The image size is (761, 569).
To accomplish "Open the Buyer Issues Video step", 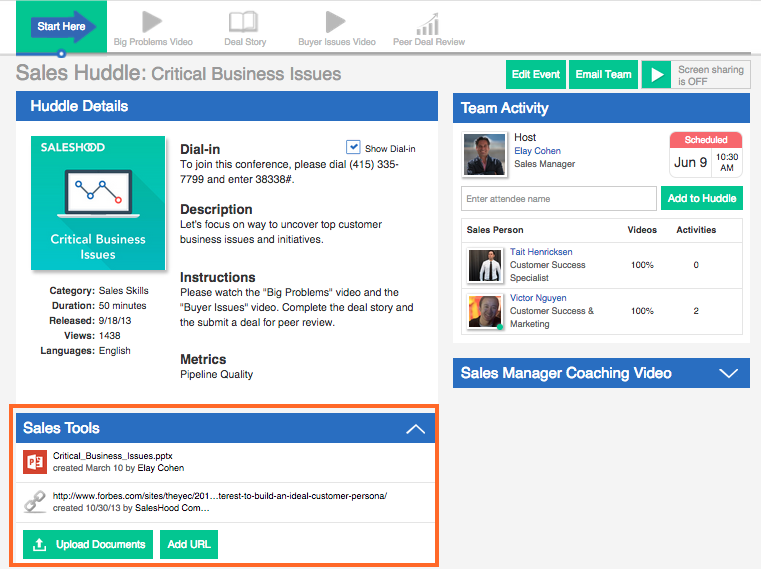I will tap(337, 29).
